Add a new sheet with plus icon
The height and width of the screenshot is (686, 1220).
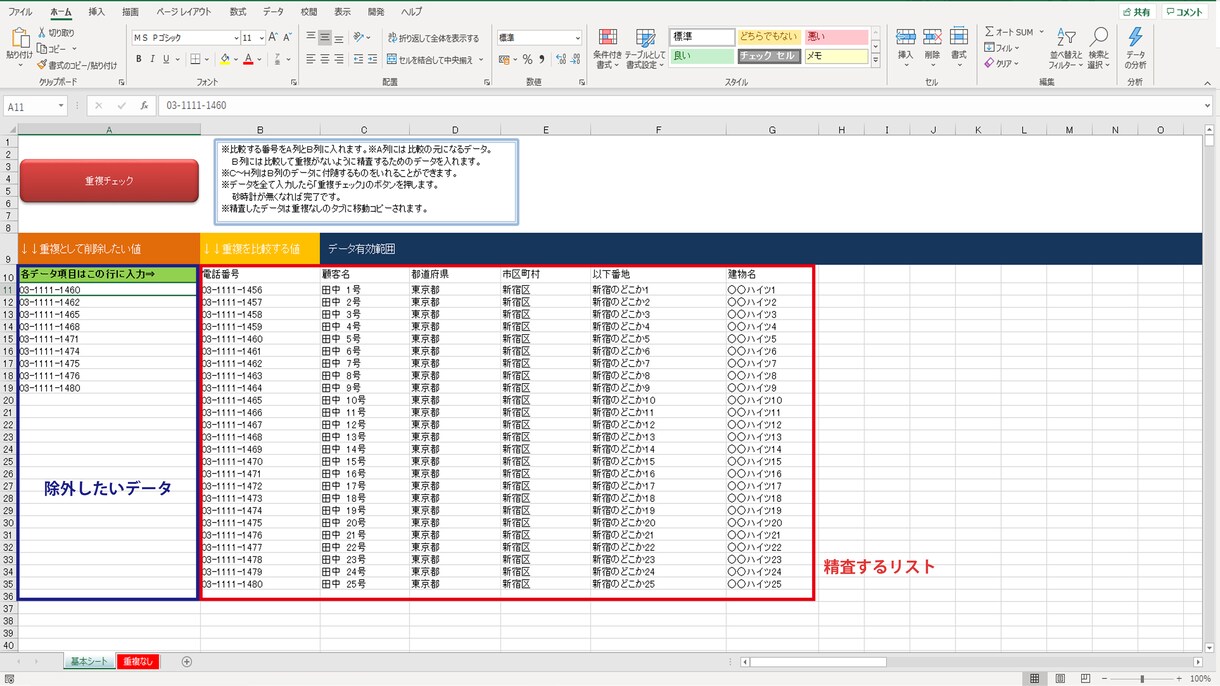[187, 662]
